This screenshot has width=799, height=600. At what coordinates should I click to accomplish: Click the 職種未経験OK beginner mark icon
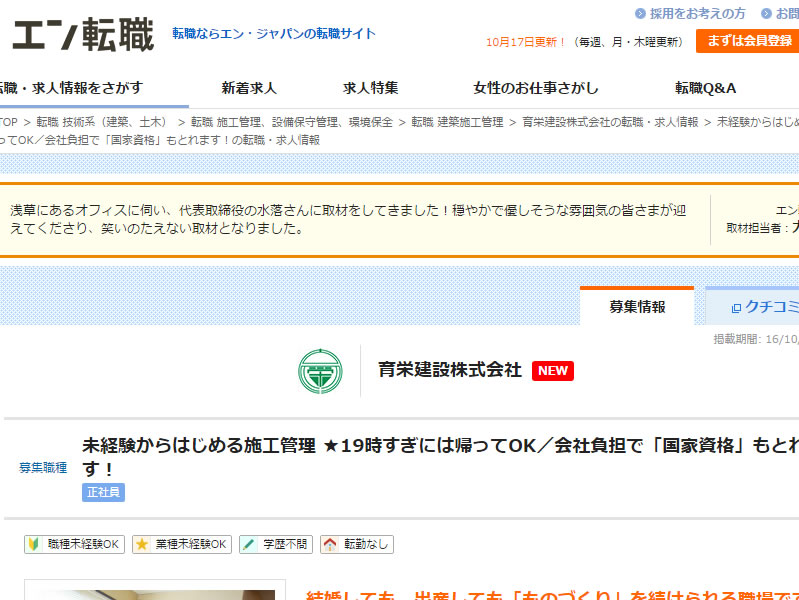34,544
